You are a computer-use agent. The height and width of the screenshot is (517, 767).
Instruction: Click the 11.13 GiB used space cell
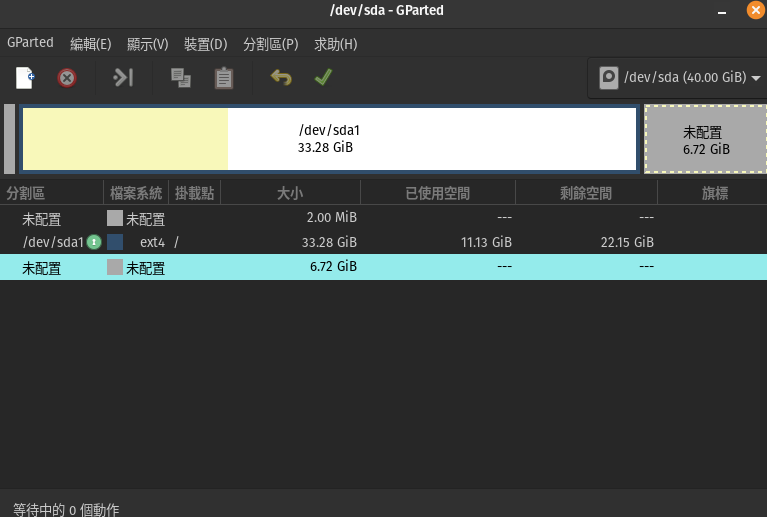point(486,242)
